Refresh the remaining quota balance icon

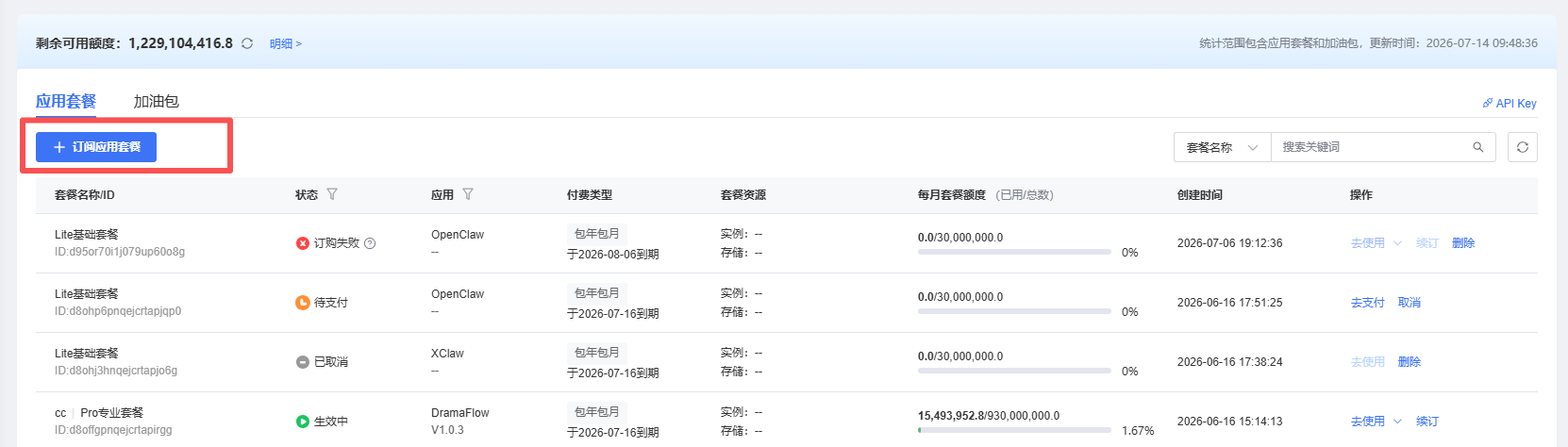pyautogui.click(x=247, y=43)
